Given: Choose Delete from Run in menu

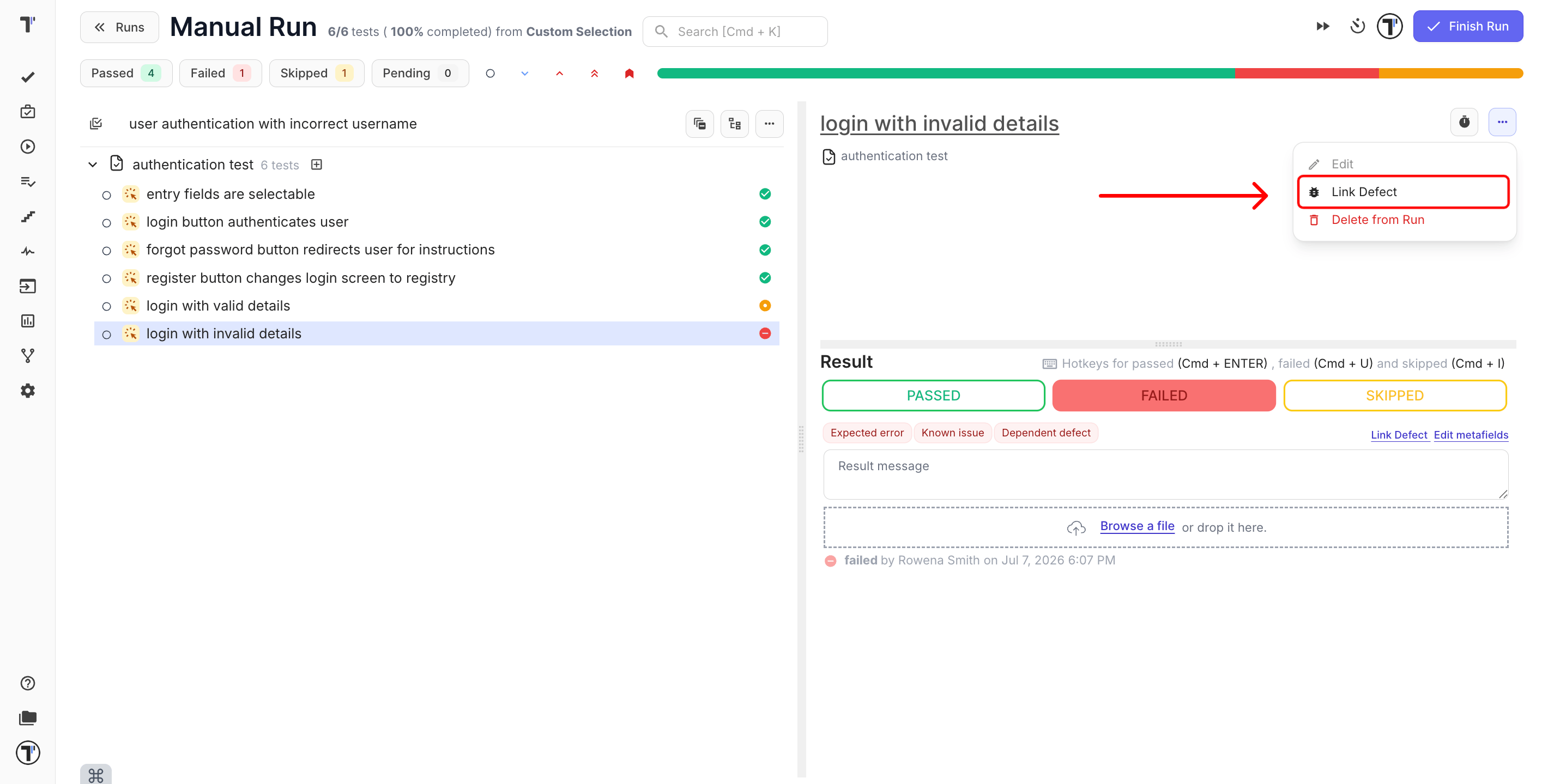Looking at the screenshot, I should click(x=1404, y=220).
